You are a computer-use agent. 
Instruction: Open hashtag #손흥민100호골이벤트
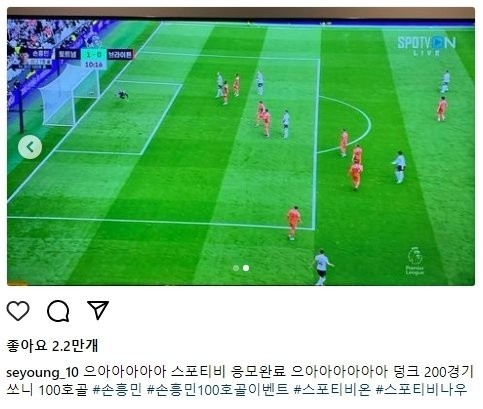(218, 390)
